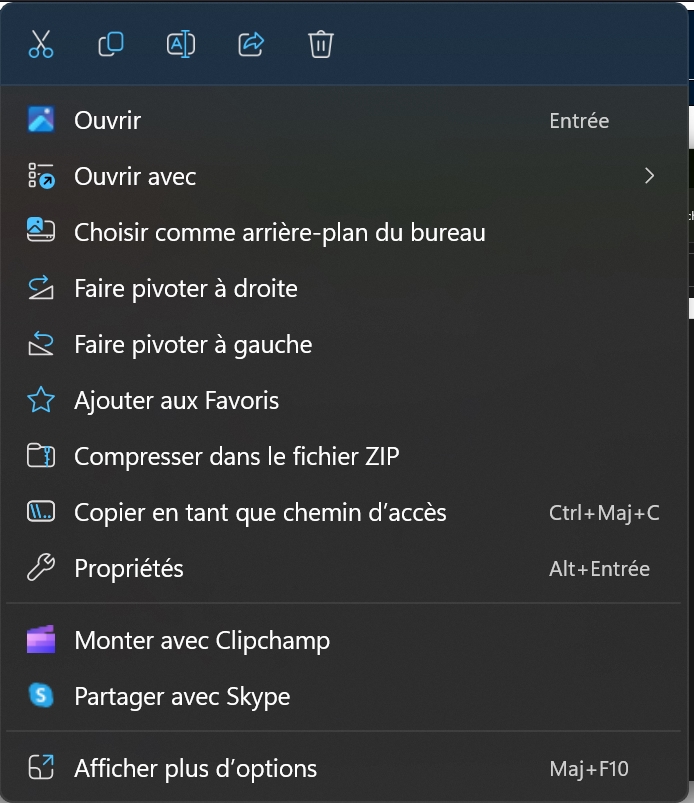Click the star icon beside Ajouter aux Favoris
Screen dimensions: 694x803
(x=41, y=401)
